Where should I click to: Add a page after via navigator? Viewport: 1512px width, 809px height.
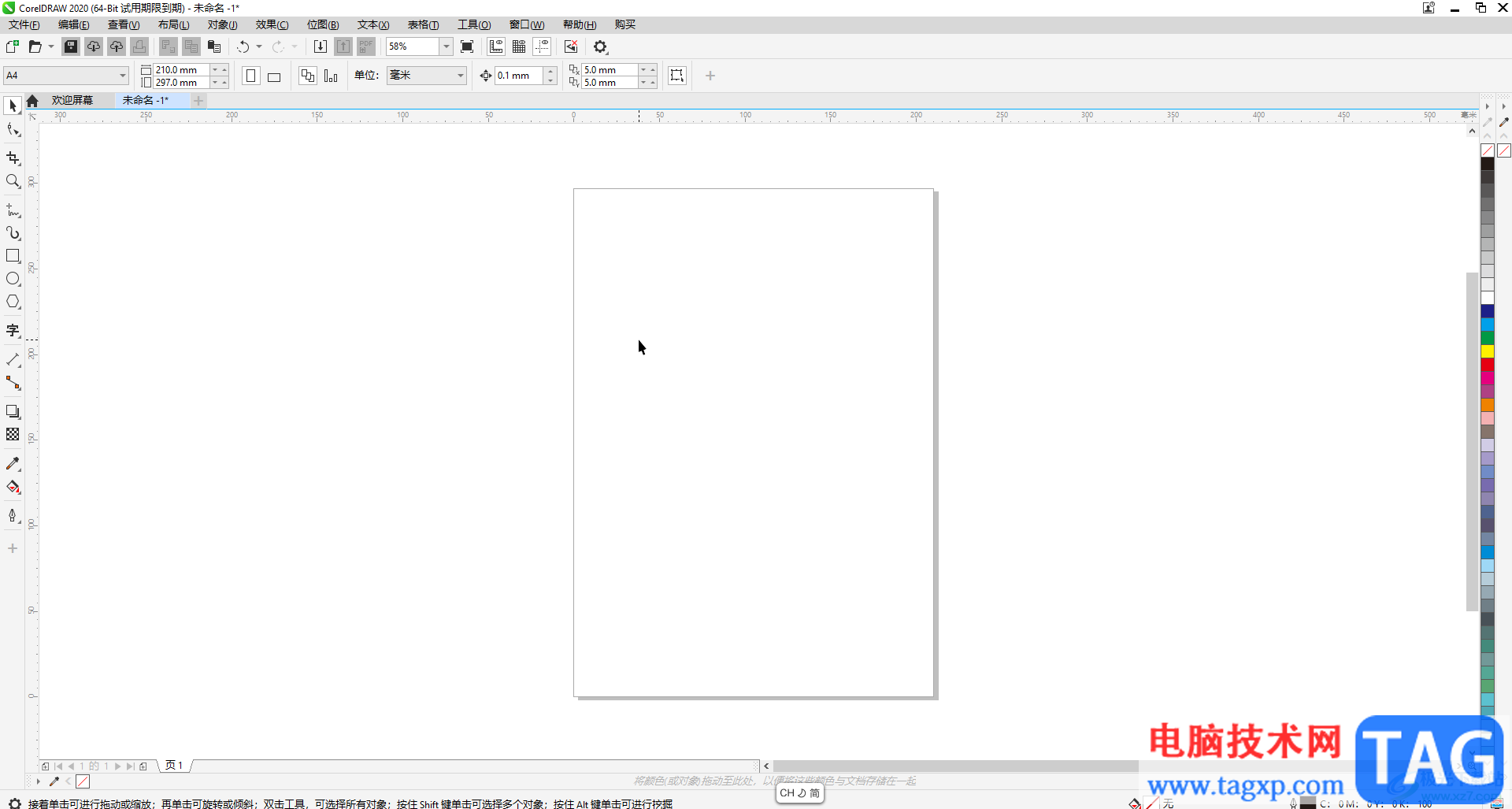pos(143,766)
